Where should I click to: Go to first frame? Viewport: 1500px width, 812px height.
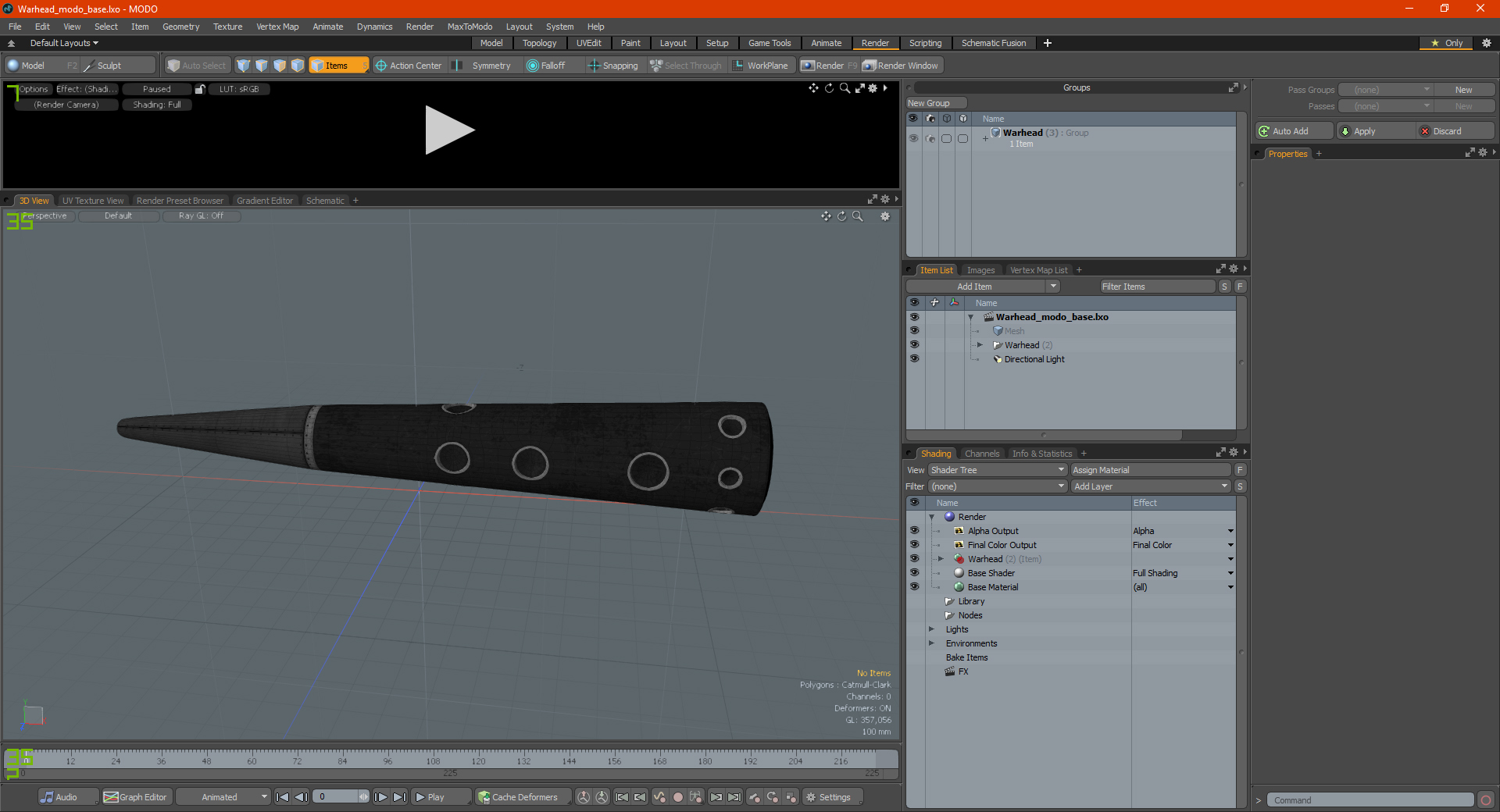[283, 797]
